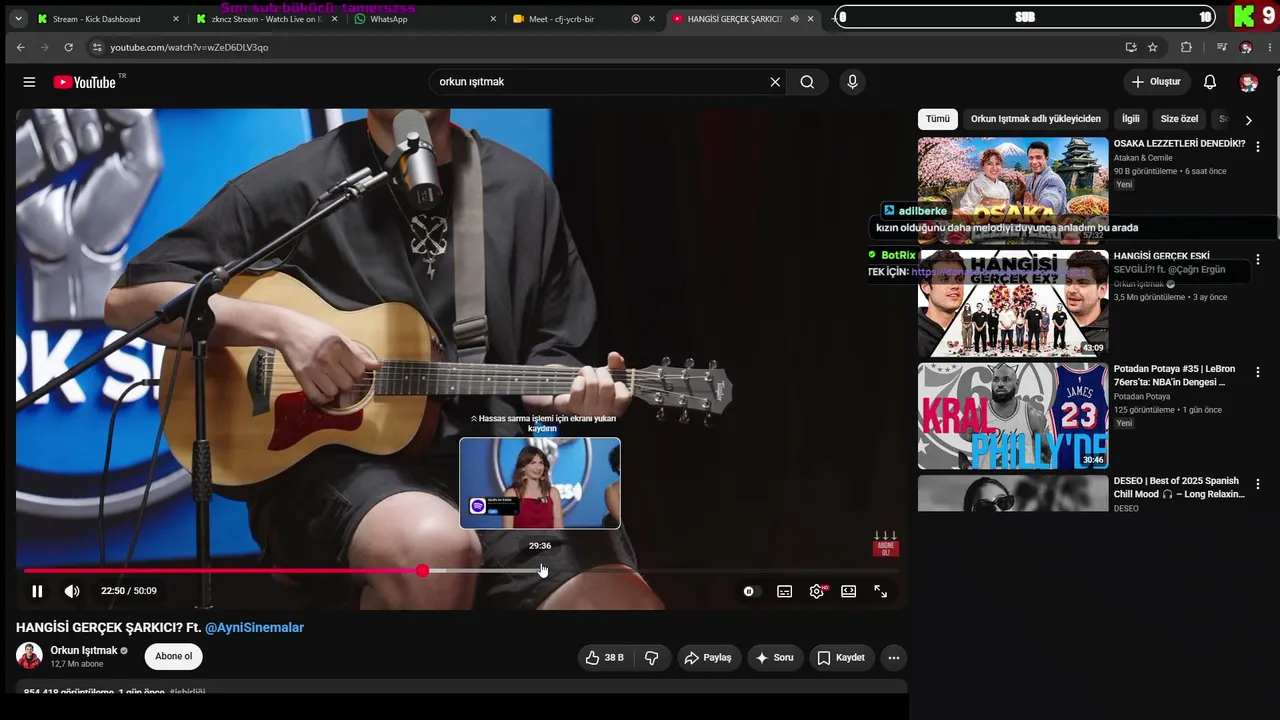Select the Orkun Işıtmak adlı yükleyiciden chip
This screenshot has width=1280, height=720.
point(1036,119)
